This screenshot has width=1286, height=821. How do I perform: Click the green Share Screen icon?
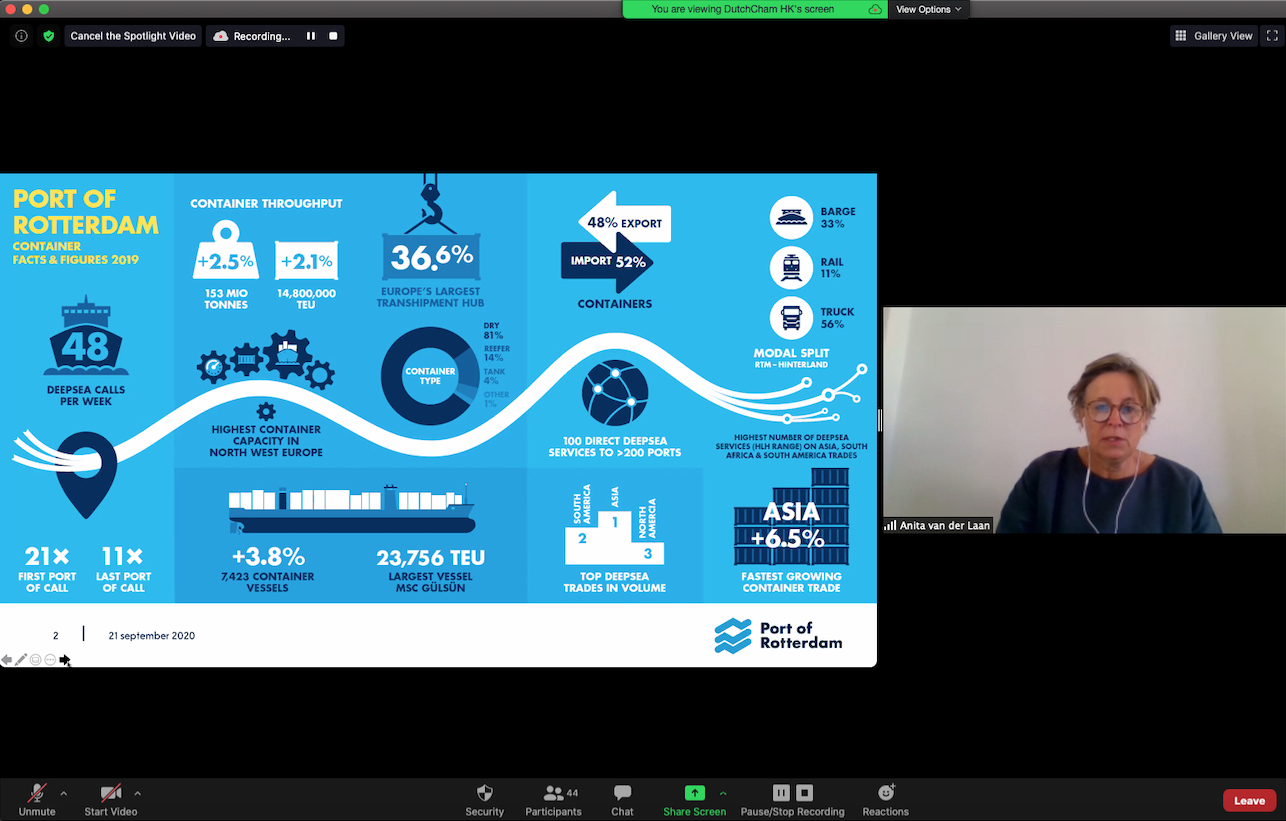(694, 793)
